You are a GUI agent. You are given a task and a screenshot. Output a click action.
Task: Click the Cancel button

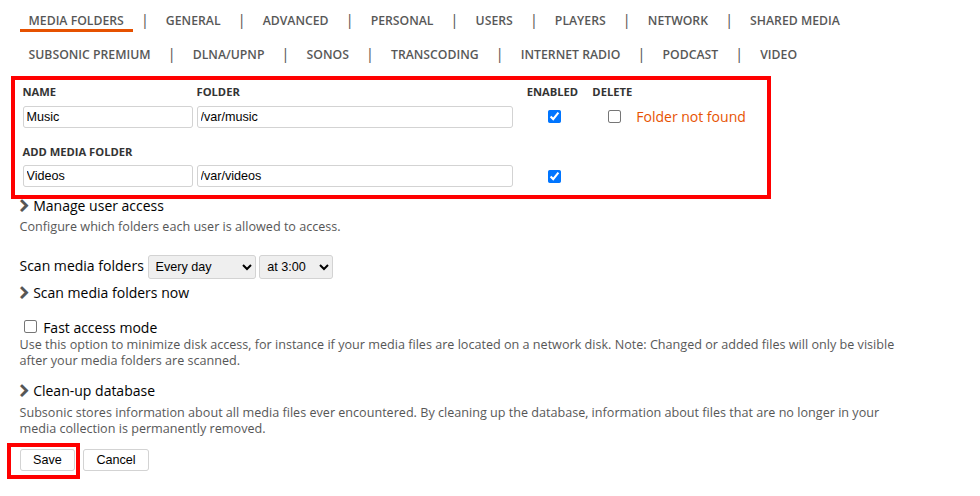tap(116, 460)
